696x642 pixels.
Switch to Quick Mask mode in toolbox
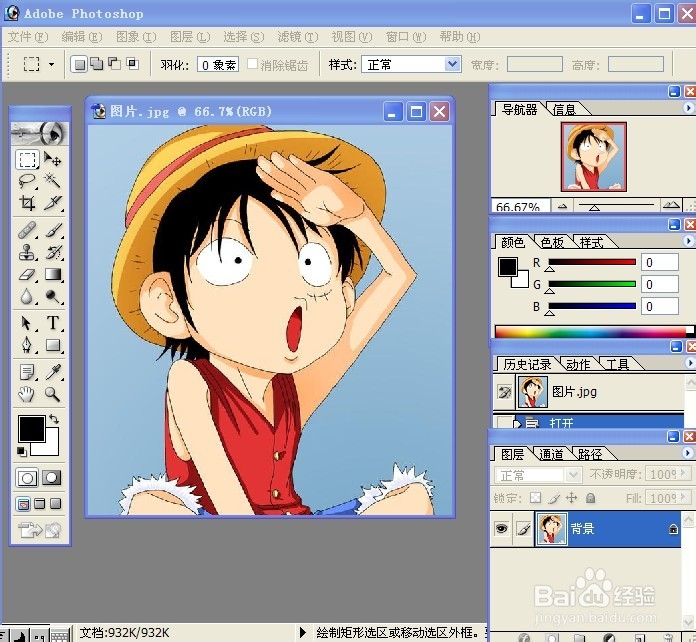pyautogui.click(x=51, y=478)
